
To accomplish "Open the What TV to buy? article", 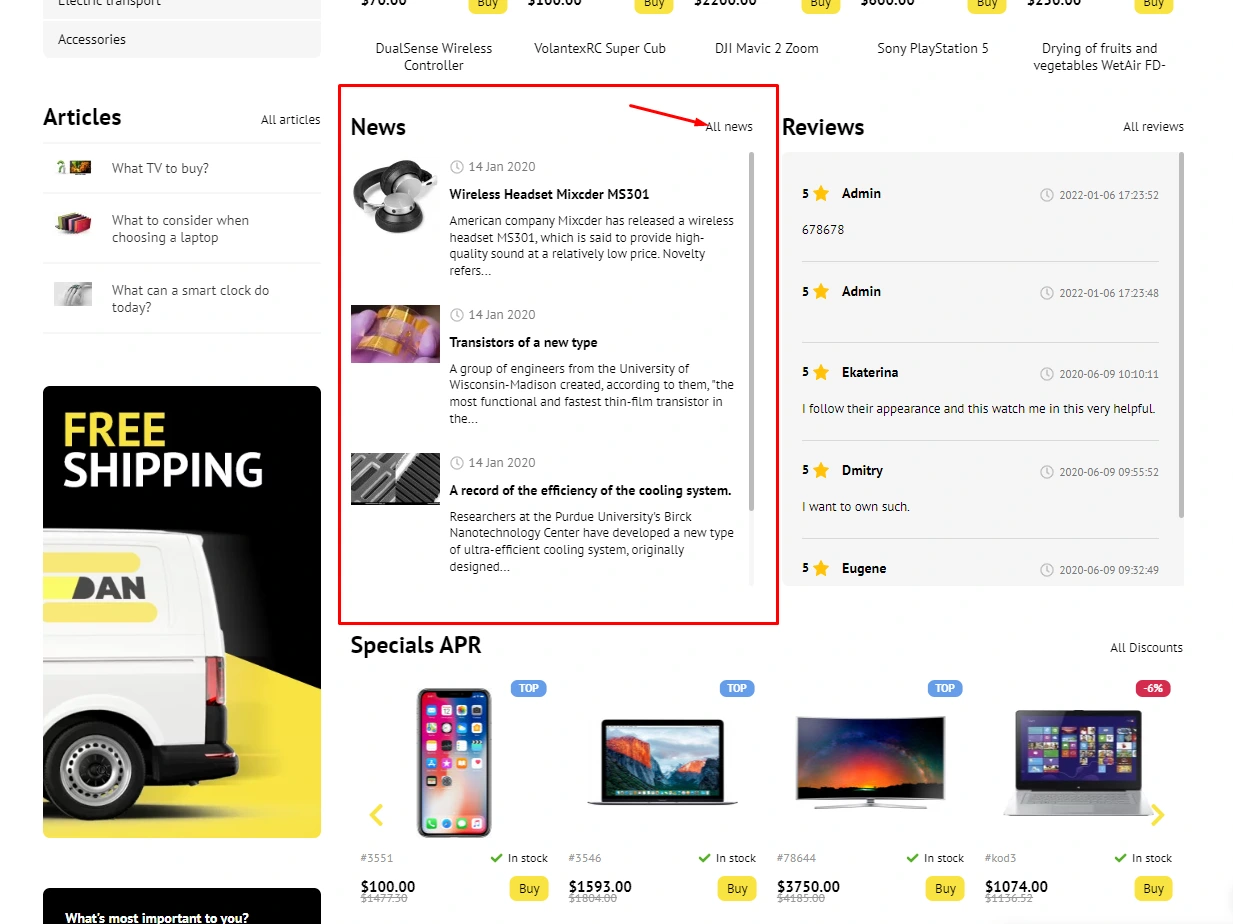I will pyautogui.click(x=160, y=168).
